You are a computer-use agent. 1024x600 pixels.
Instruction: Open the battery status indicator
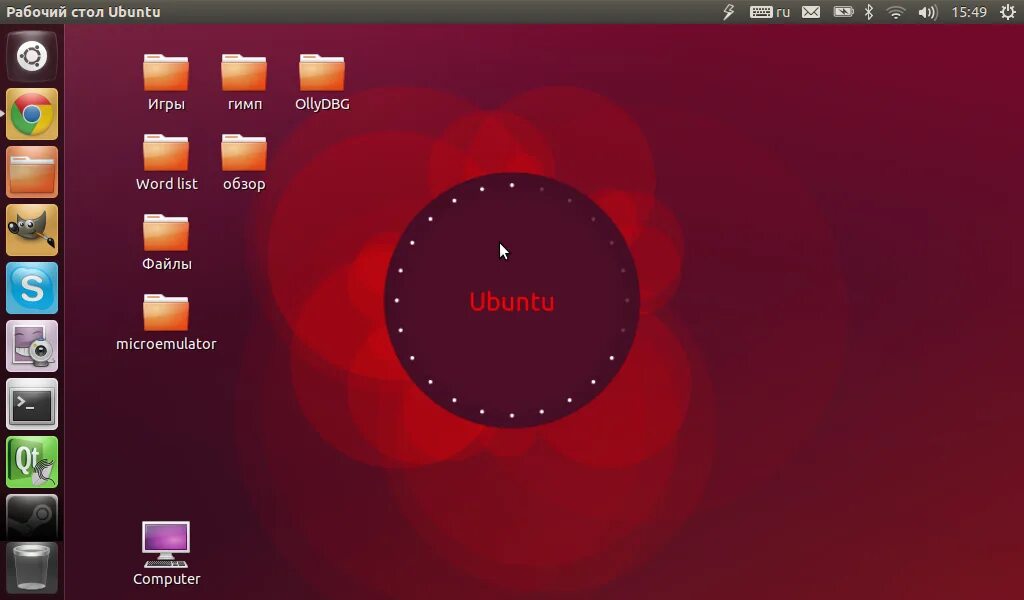[843, 12]
